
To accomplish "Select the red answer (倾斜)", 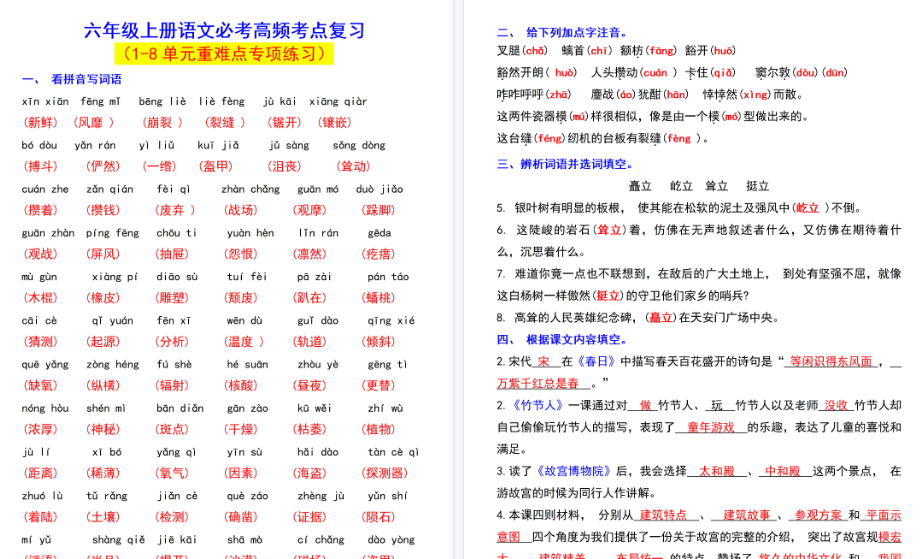I will pyautogui.click(x=378, y=342).
